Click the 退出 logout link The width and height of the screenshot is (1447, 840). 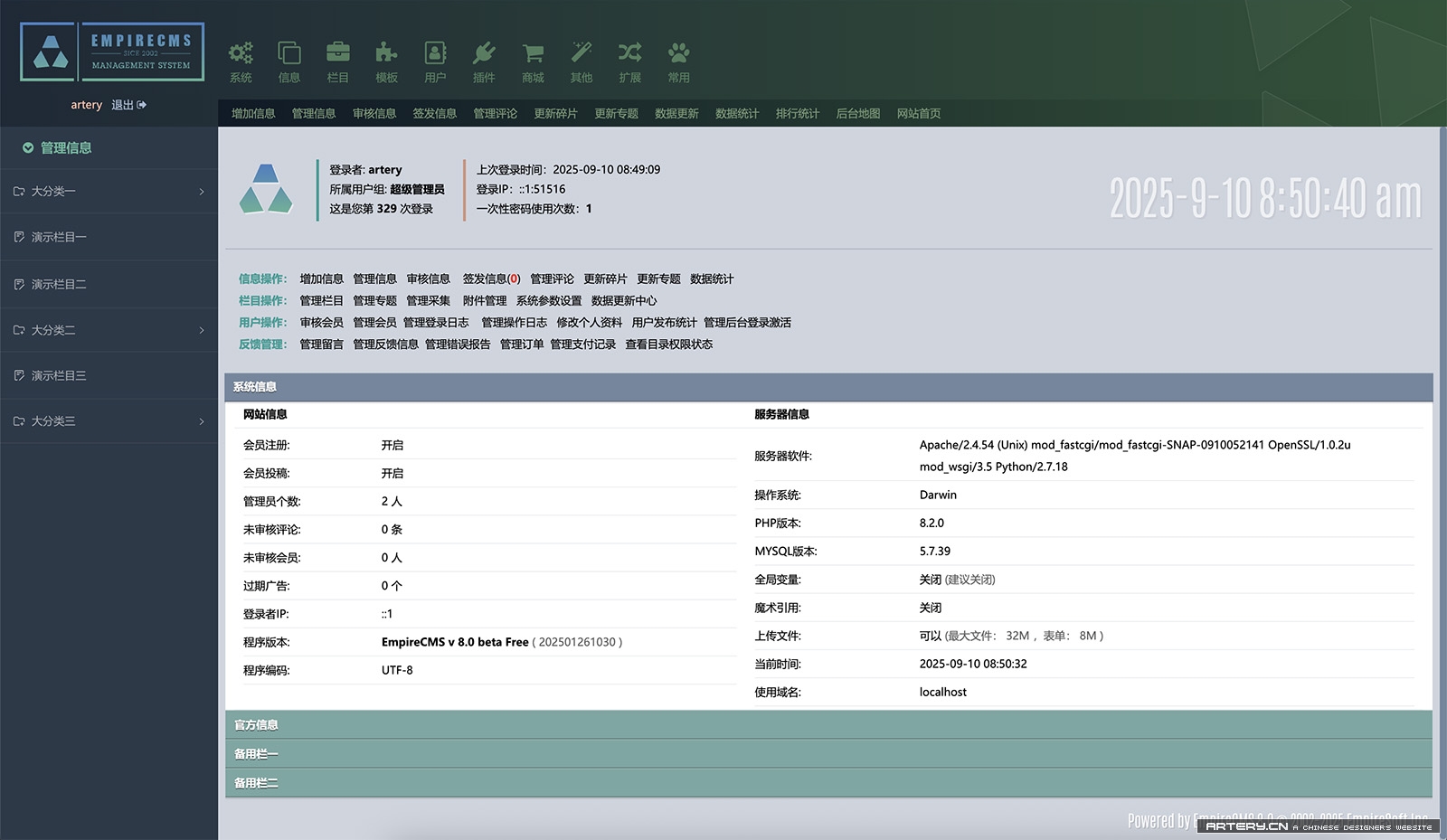[x=123, y=104]
